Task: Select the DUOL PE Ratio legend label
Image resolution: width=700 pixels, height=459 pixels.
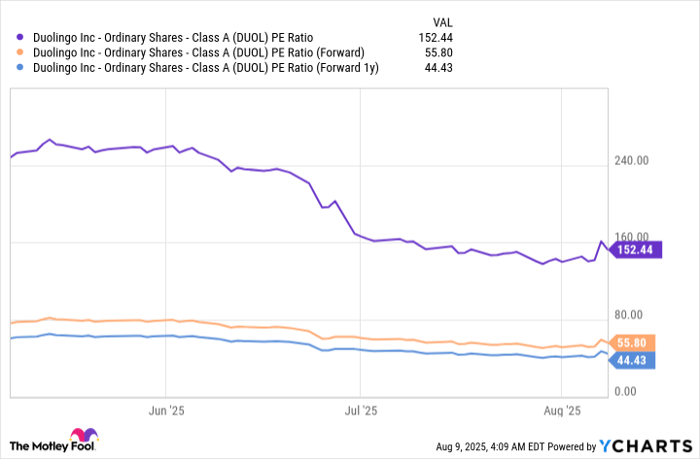Action: (x=173, y=38)
